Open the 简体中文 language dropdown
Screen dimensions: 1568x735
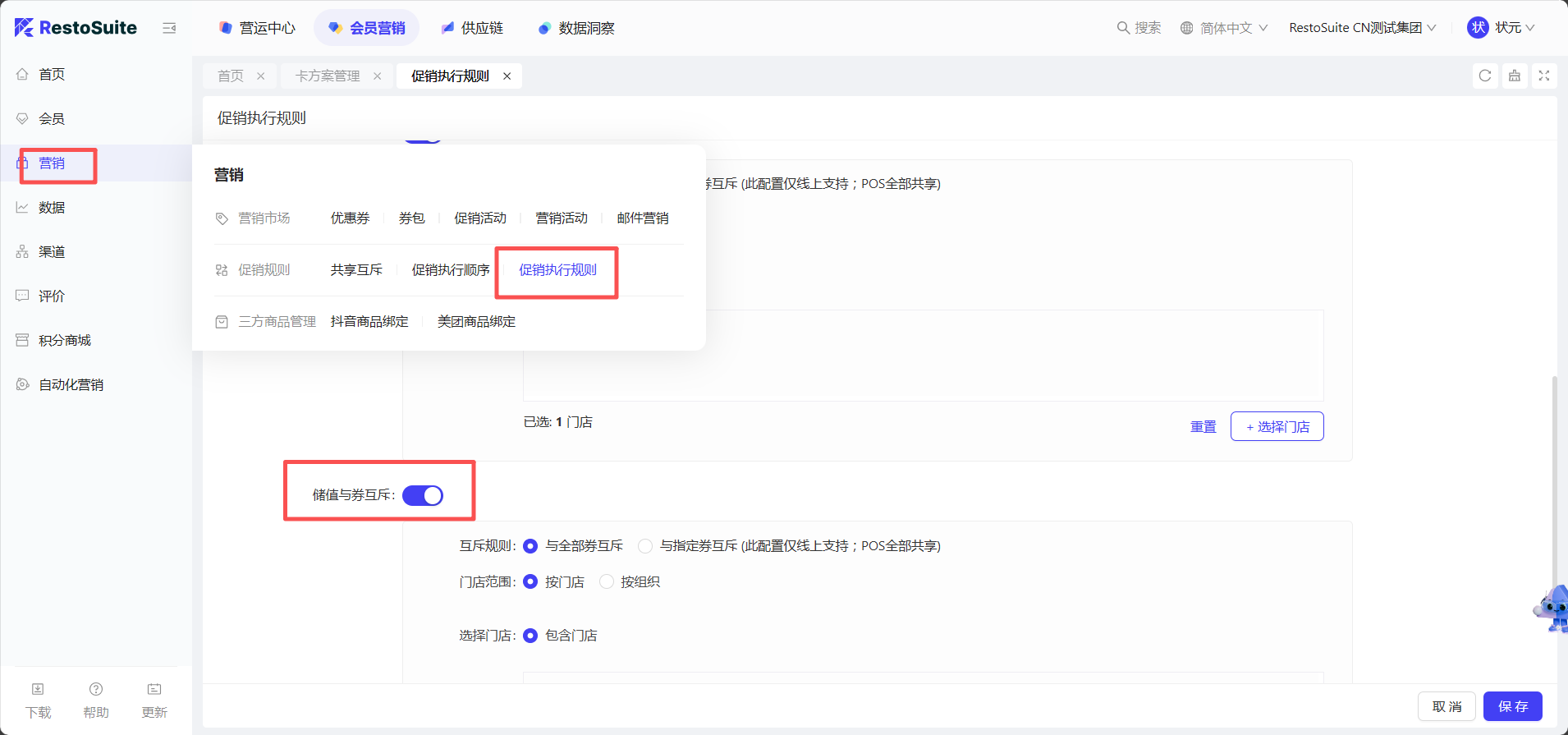1224,28
